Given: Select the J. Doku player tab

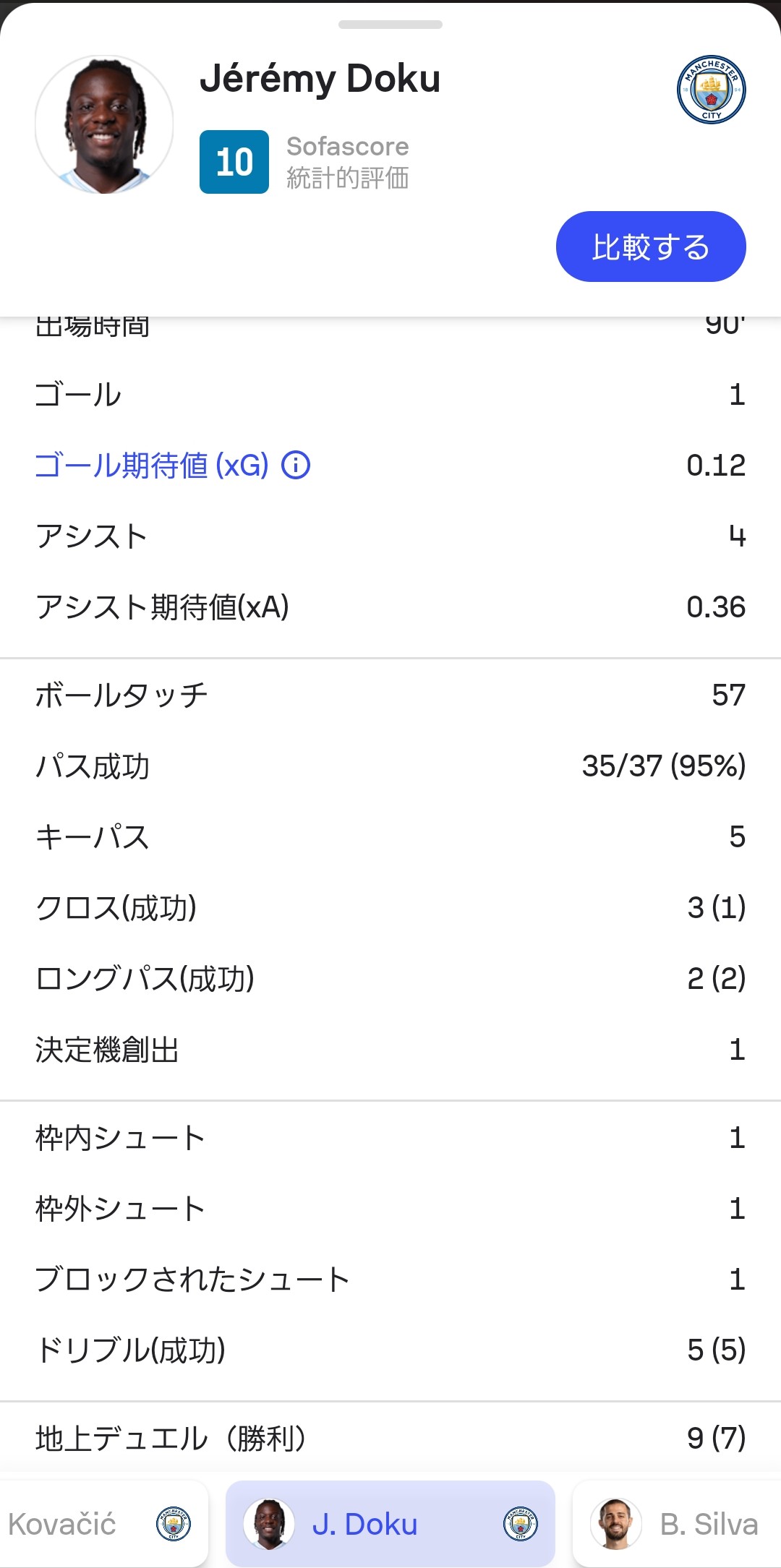Looking at the screenshot, I should point(390,1524).
